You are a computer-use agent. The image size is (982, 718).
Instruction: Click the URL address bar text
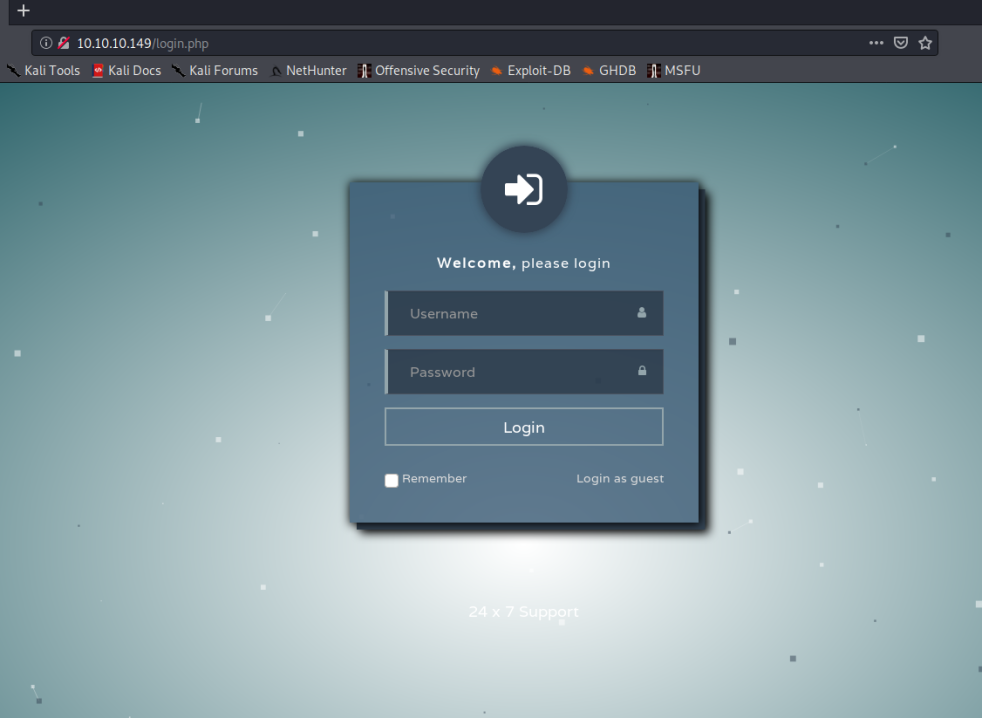(143, 43)
